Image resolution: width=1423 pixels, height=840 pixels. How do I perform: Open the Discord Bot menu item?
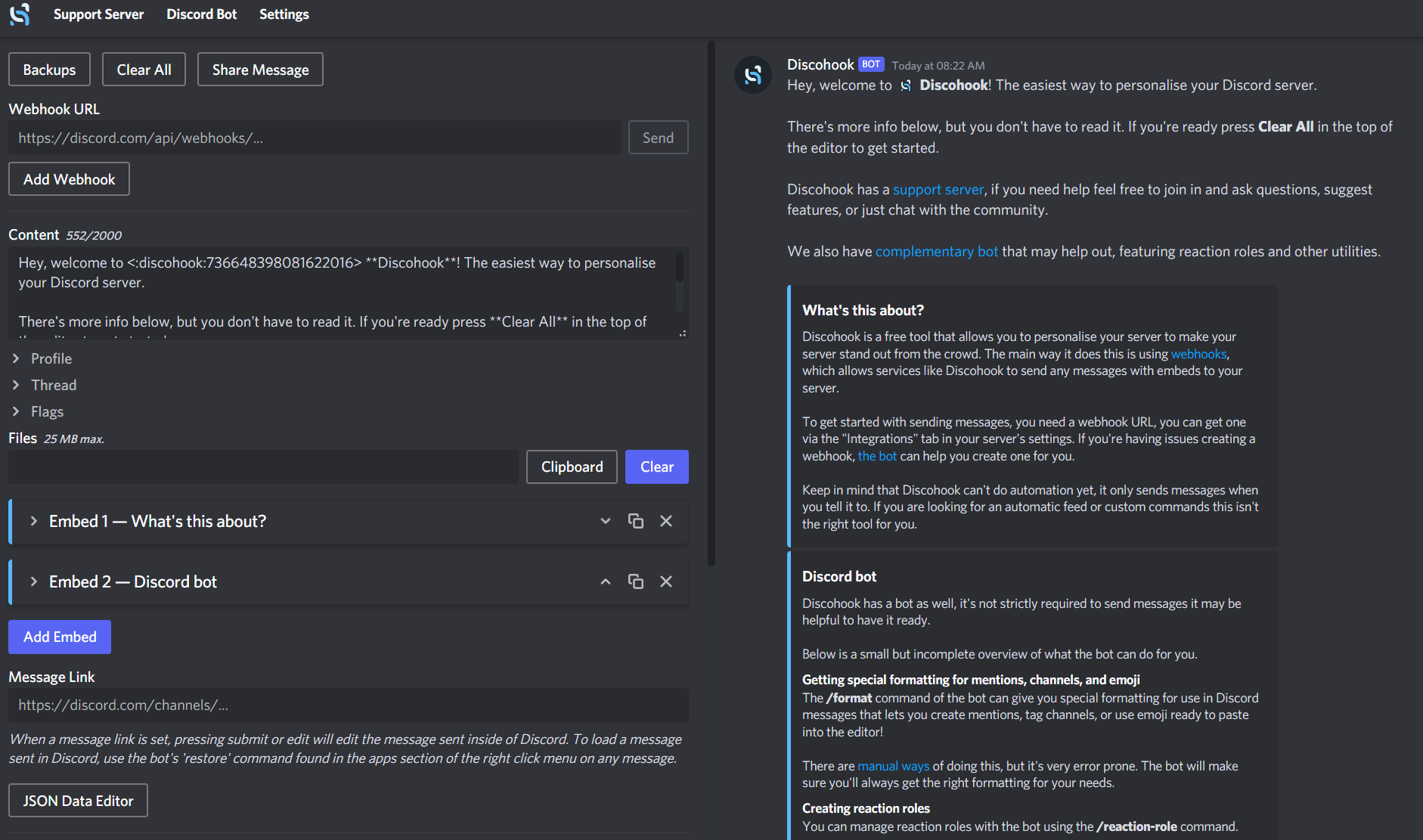click(x=201, y=14)
